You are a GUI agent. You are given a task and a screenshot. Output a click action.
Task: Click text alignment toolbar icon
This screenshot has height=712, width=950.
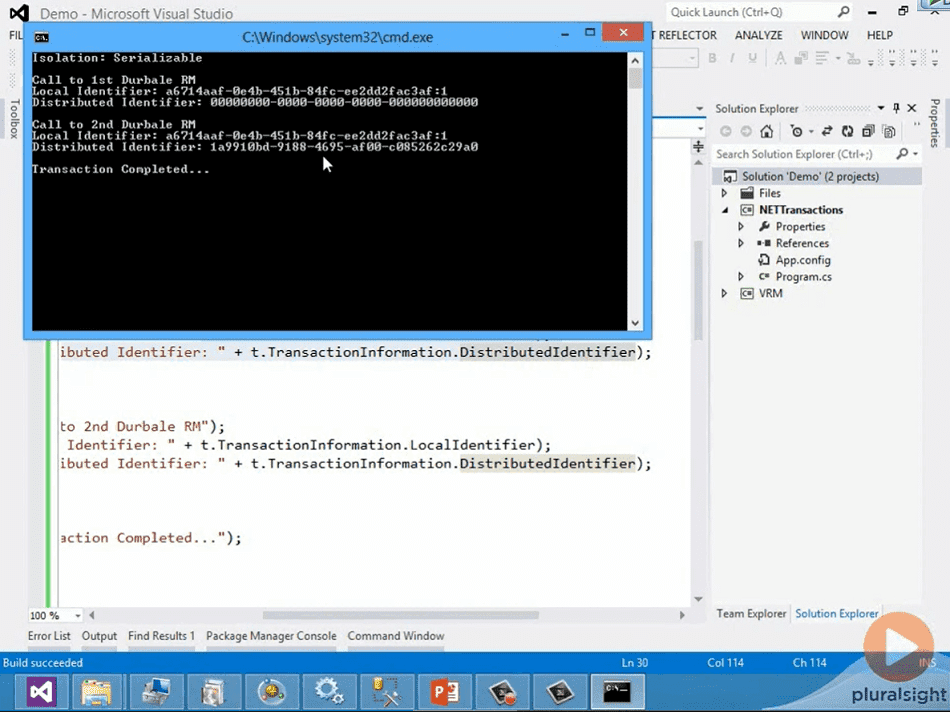[x=822, y=58]
